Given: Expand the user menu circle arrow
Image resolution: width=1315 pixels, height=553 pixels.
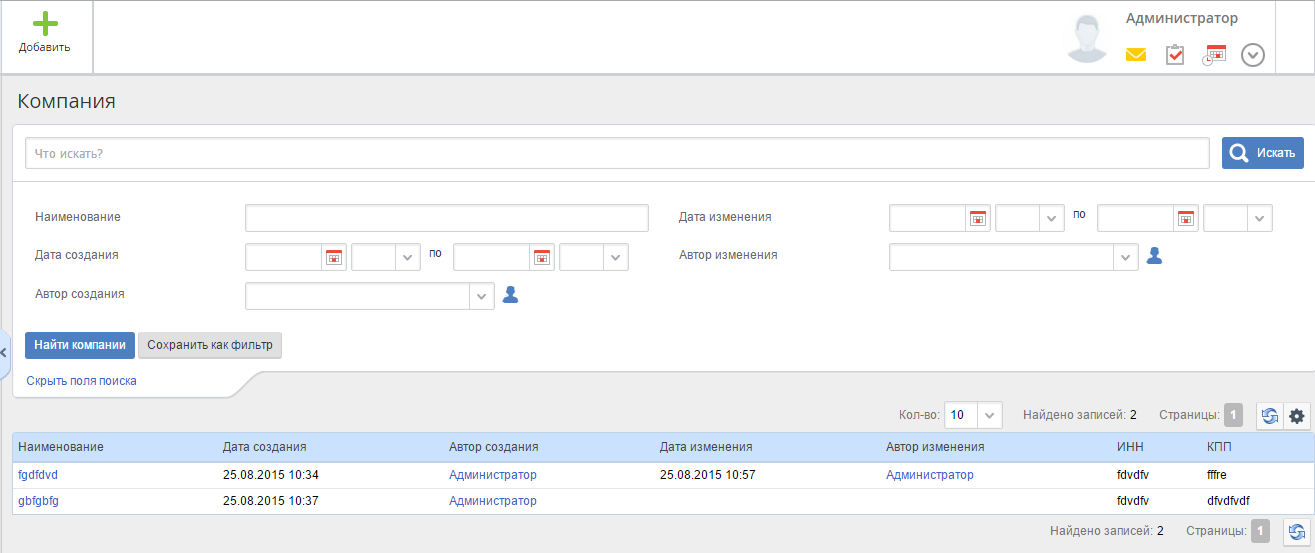Looking at the screenshot, I should (1253, 55).
